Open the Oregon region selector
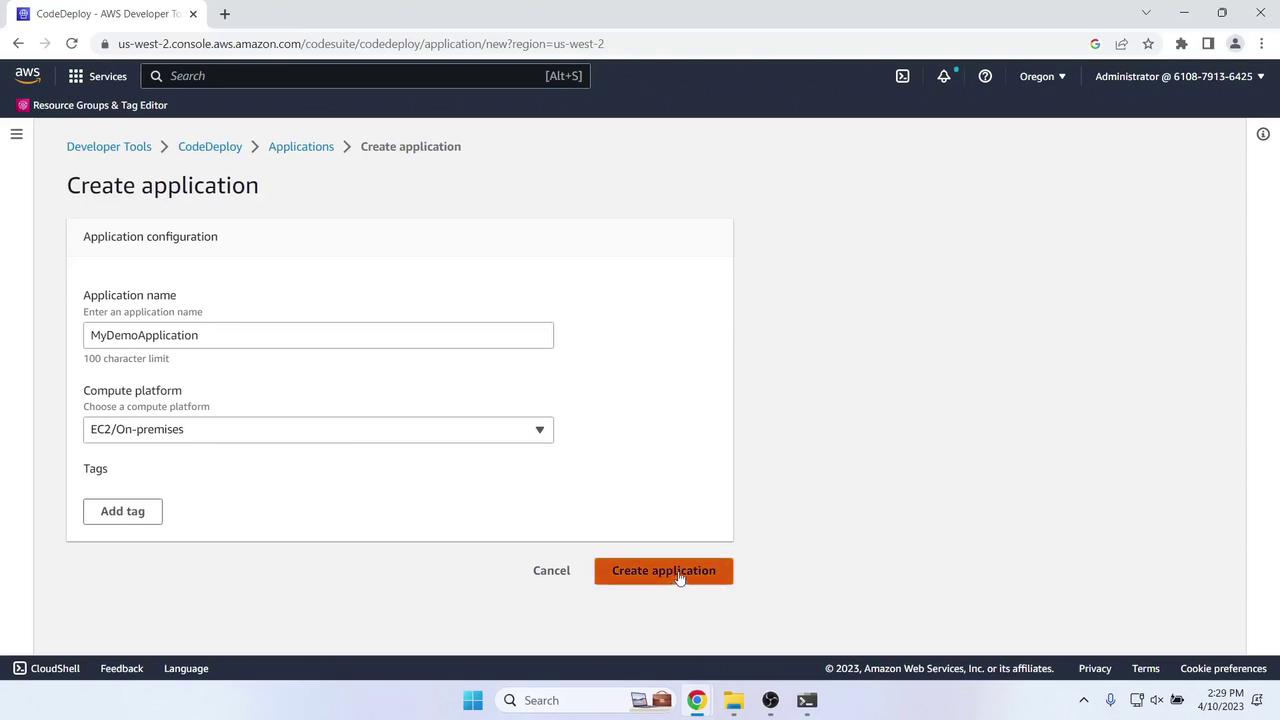 pos(1043,76)
